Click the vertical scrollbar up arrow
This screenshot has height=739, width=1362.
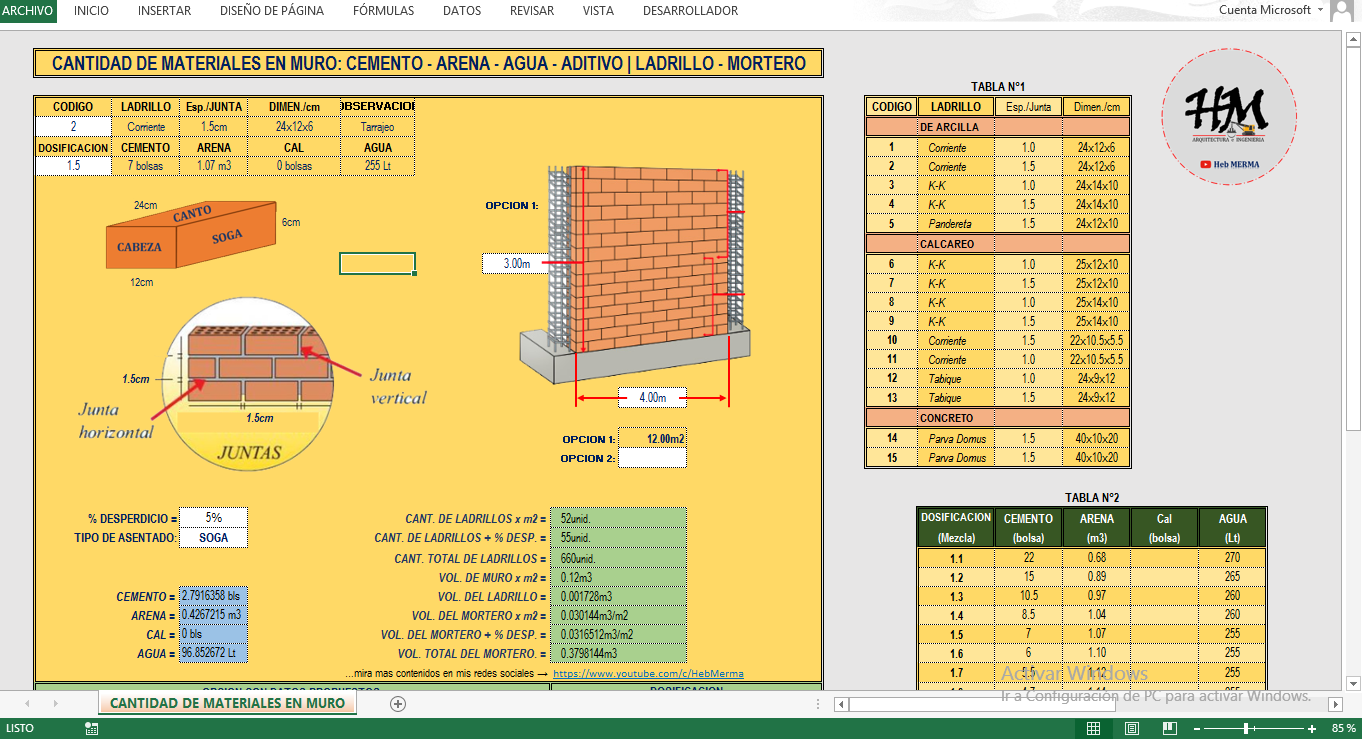(x=1353, y=40)
